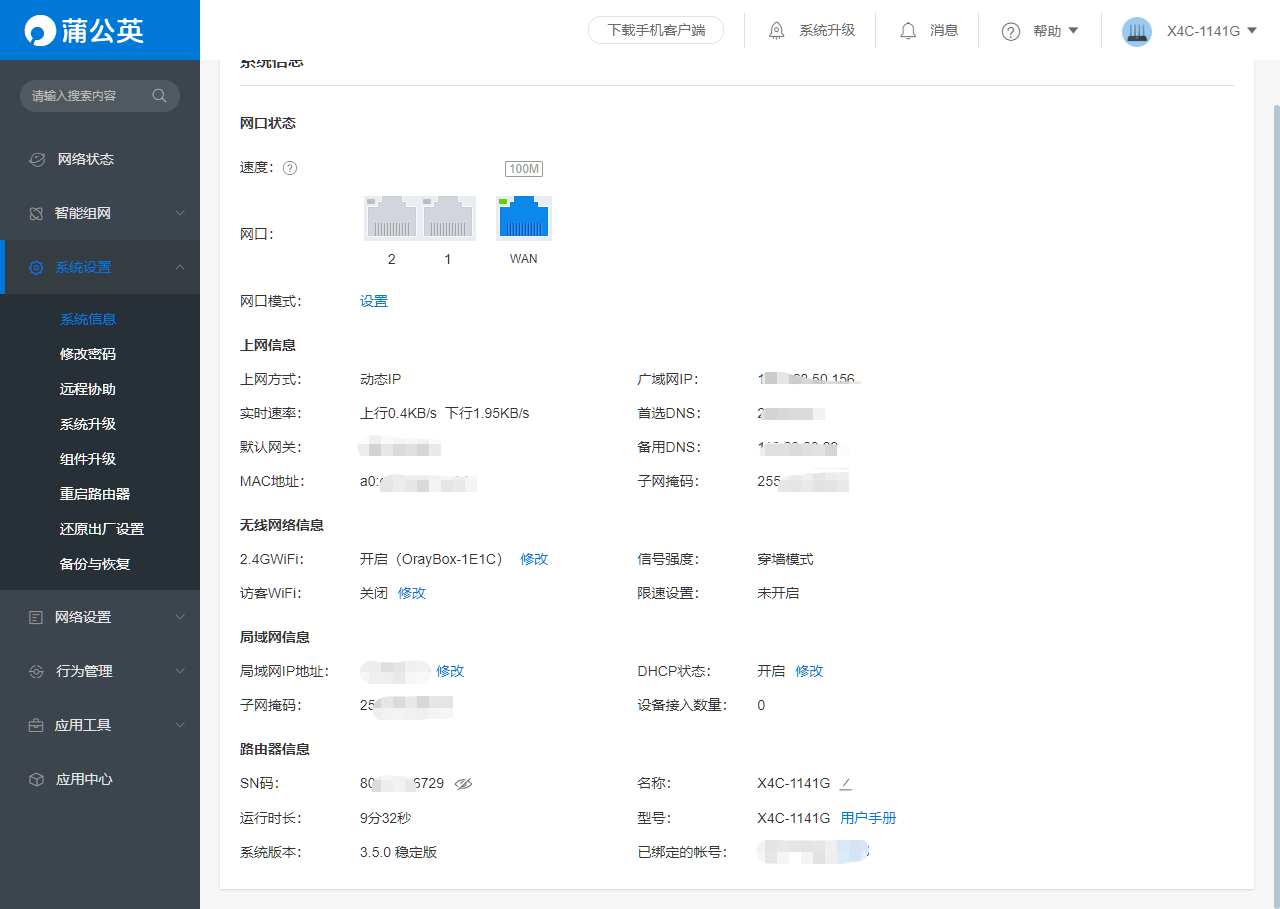This screenshot has height=909, width=1280.
Task: Click 修改 link next to 2.4GWiFi
Action: [534, 559]
